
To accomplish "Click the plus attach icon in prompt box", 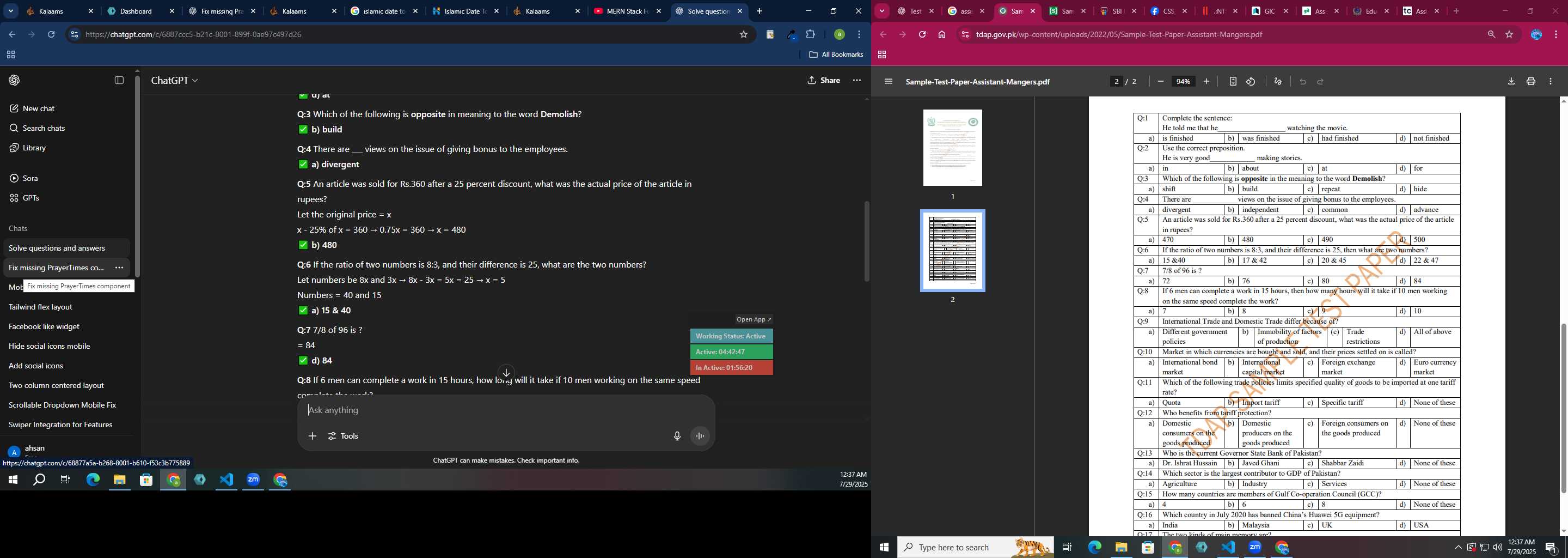I will (313, 436).
